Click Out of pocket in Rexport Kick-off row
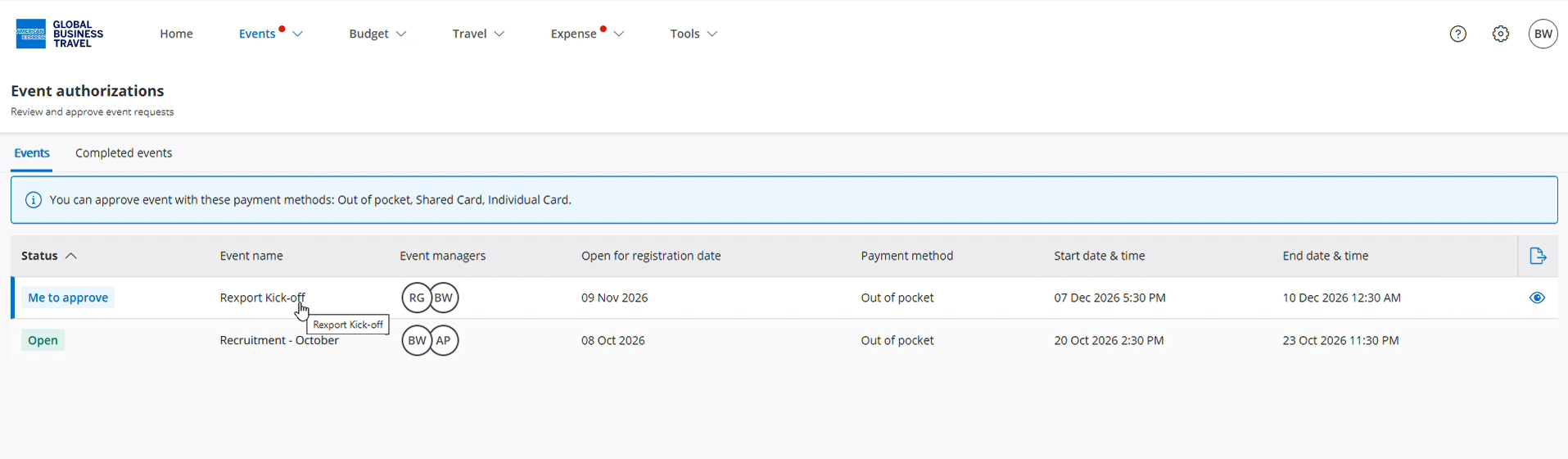The height and width of the screenshot is (459, 1568). click(x=897, y=298)
